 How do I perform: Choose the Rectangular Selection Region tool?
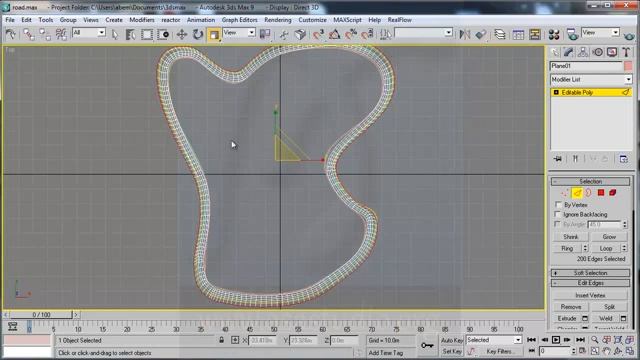[x=147, y=34]
